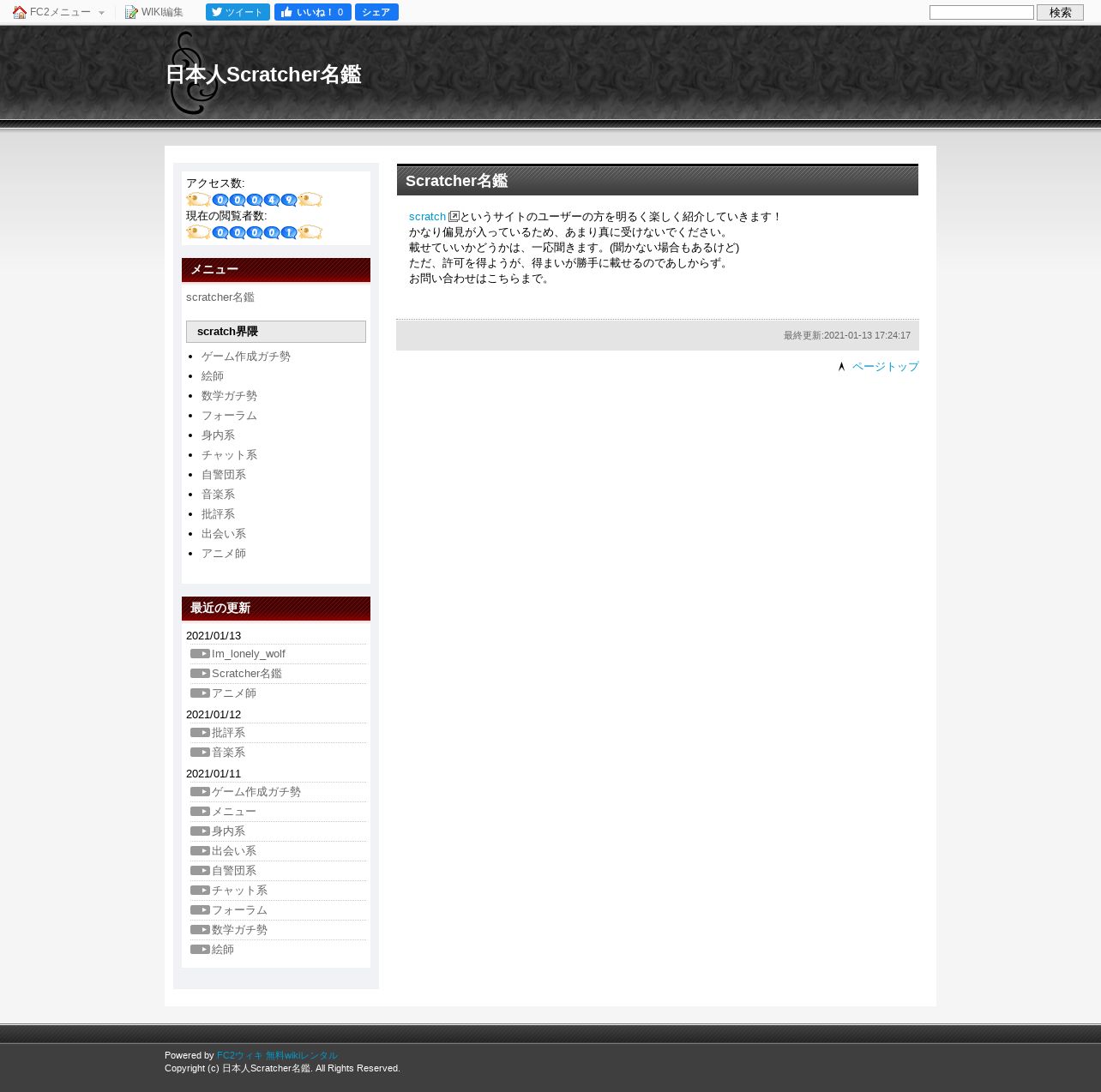Click the 検索 button
1101x1092 pixels.
[1060, 12]
